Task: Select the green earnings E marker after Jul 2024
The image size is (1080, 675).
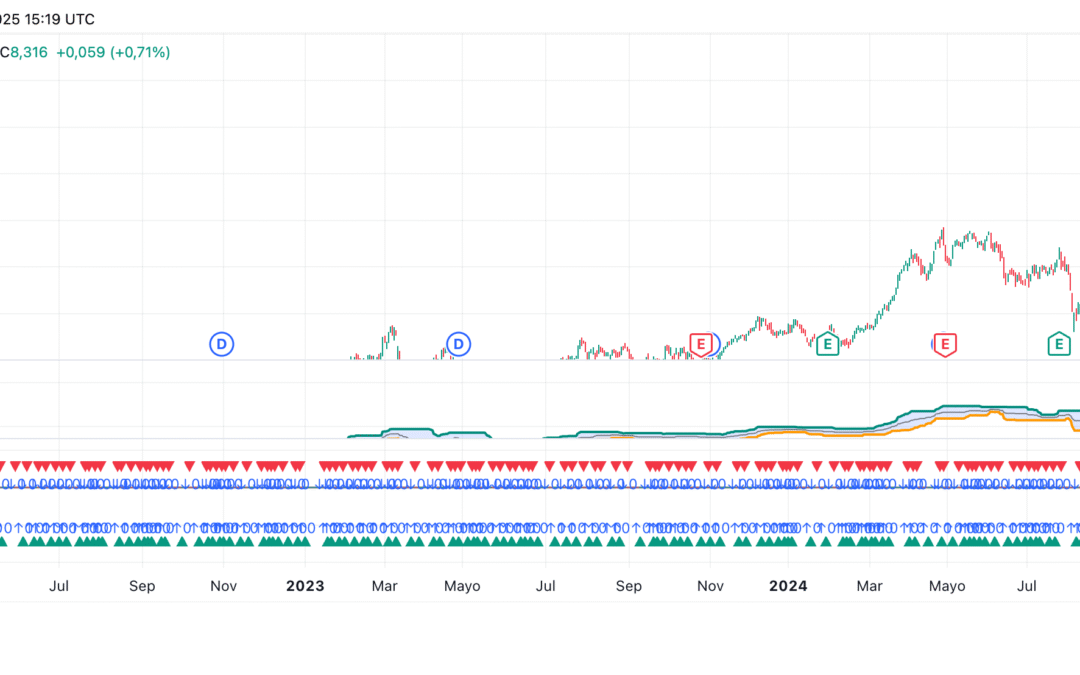Action: [x=1058, y=345]
